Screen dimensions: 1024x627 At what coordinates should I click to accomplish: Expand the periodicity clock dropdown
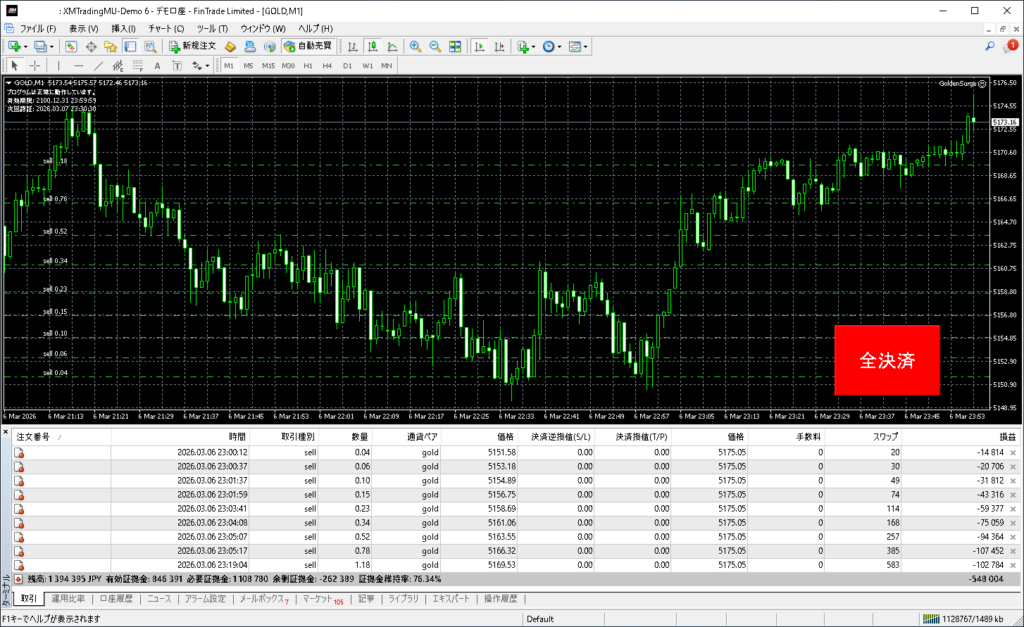(x=561, y=47)
